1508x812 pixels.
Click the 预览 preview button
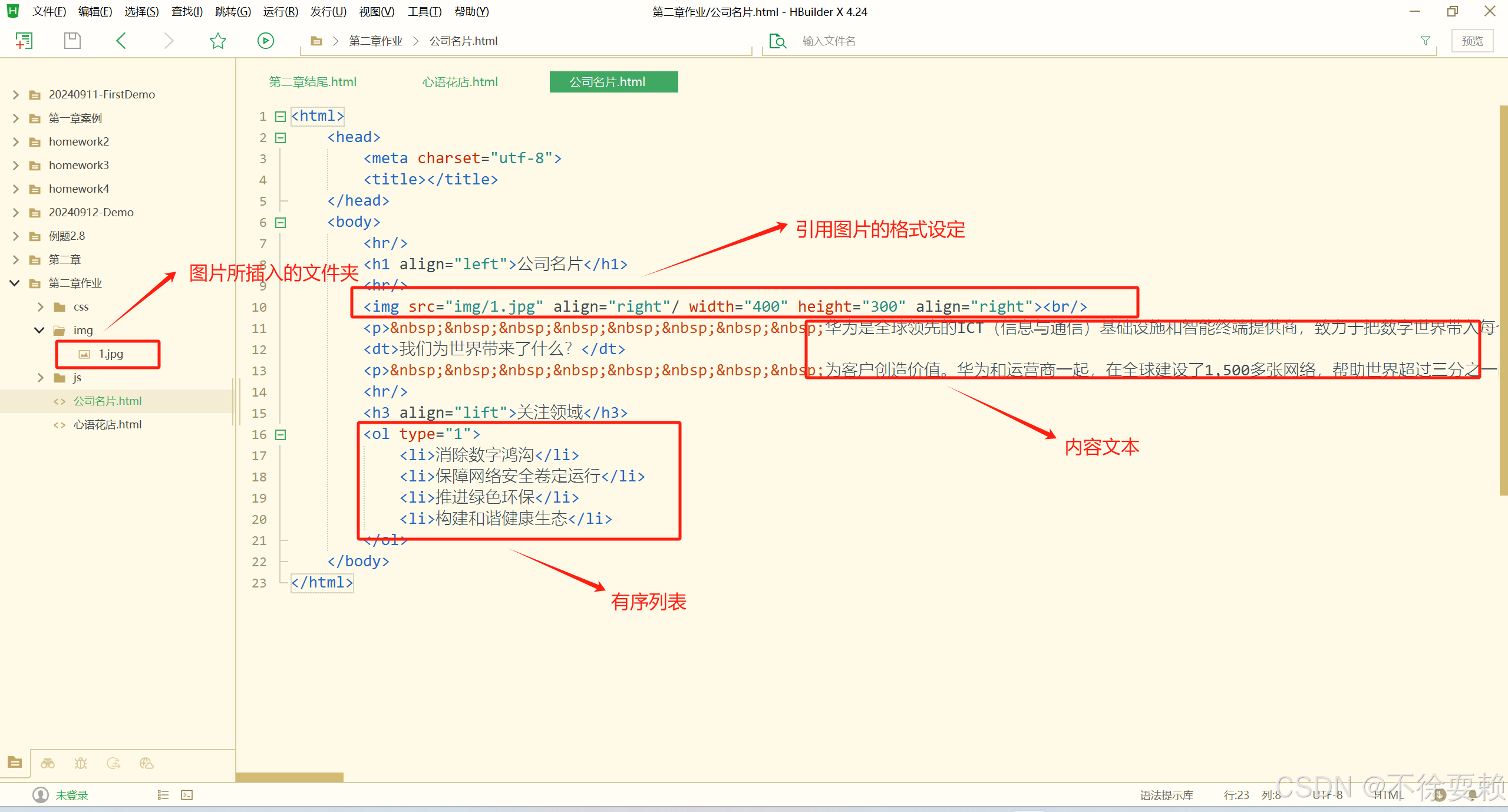point(1471,41)
